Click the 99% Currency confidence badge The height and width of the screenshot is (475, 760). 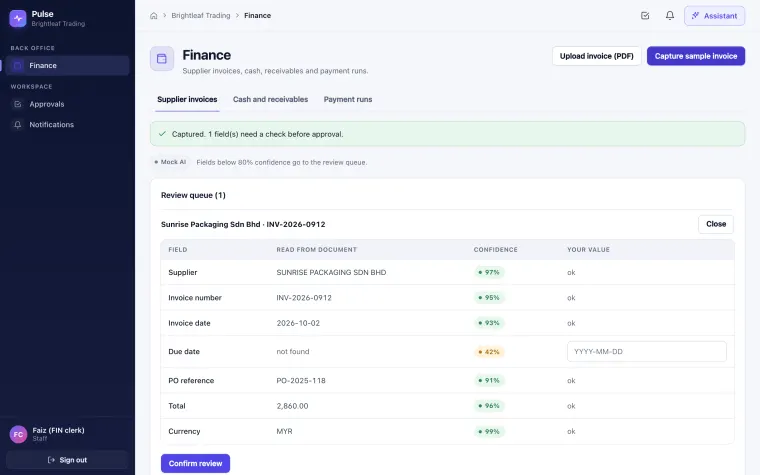tap(489, 431)
